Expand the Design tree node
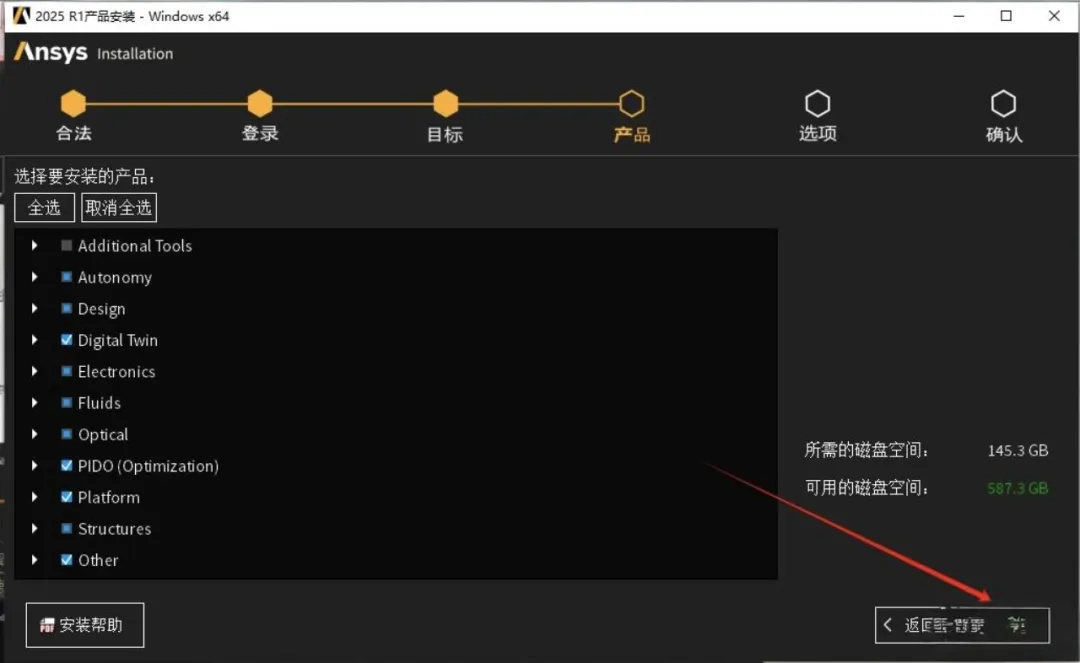The height and width of the screenshot is (663, 1080). 34,308
